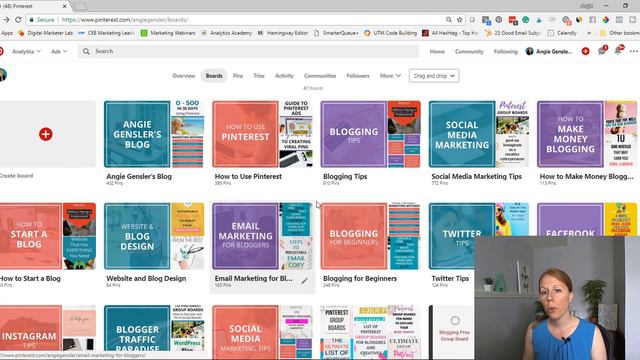Click the red plus icon in Pinterest header
The image size is (640, 360).
585,51
